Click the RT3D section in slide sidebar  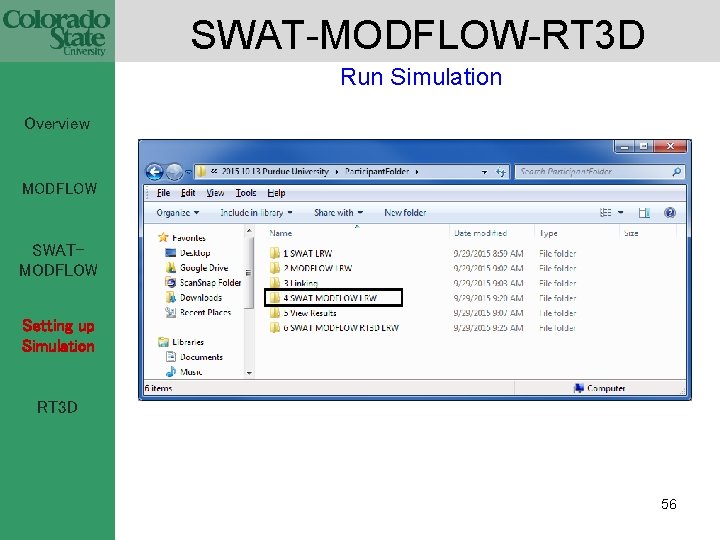(57, 407)
